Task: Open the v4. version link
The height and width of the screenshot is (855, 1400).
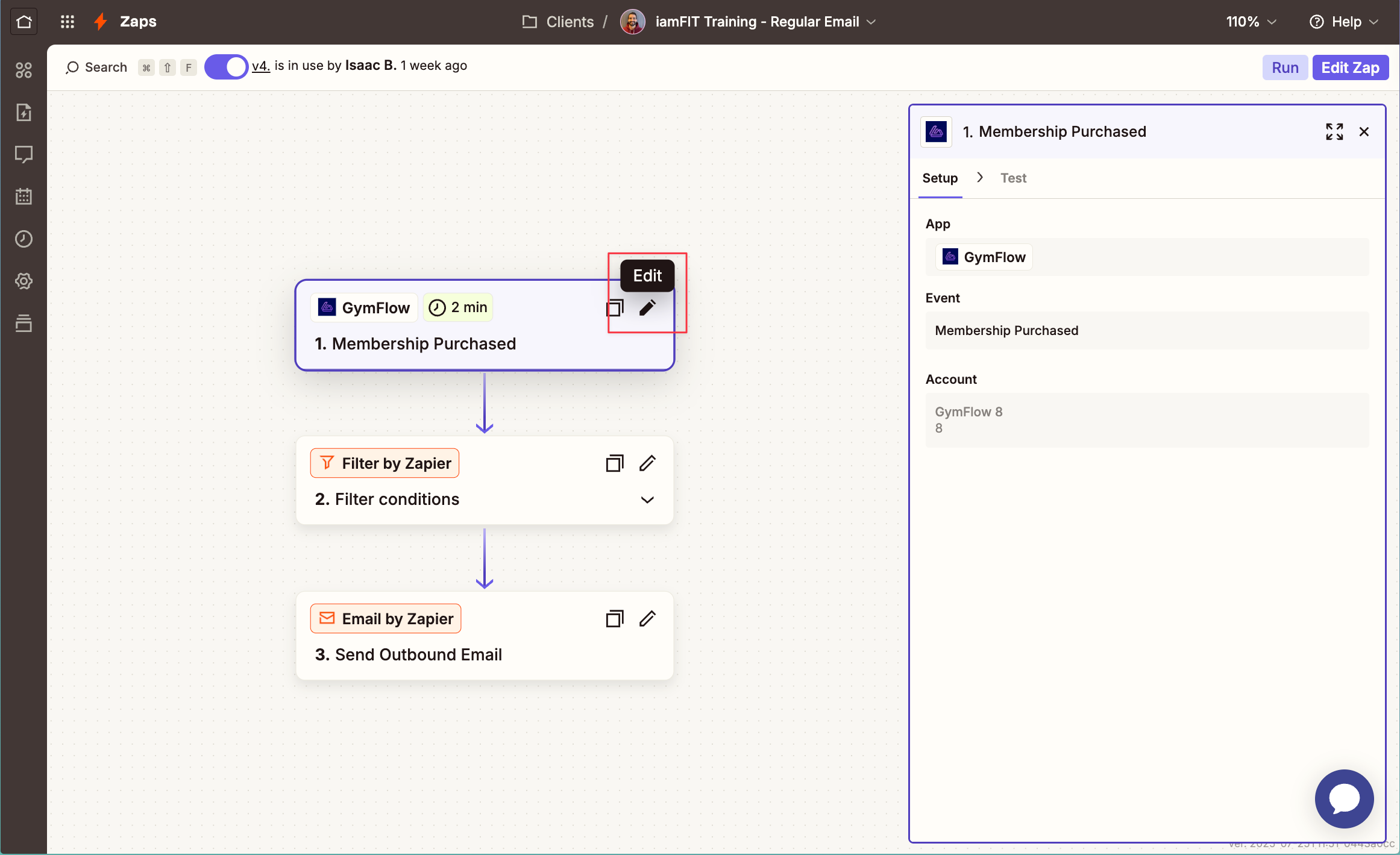Action: point(260,66)
